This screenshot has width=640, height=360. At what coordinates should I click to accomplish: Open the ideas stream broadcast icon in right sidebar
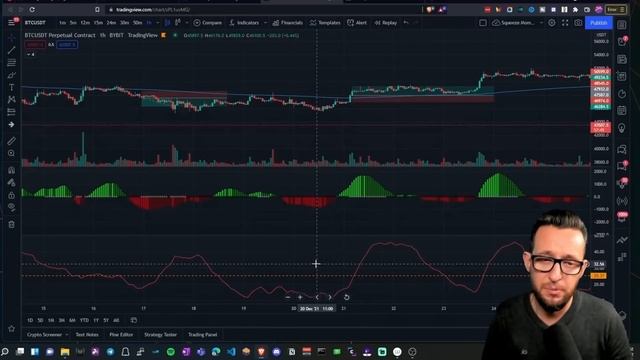[x=622, y=200]
